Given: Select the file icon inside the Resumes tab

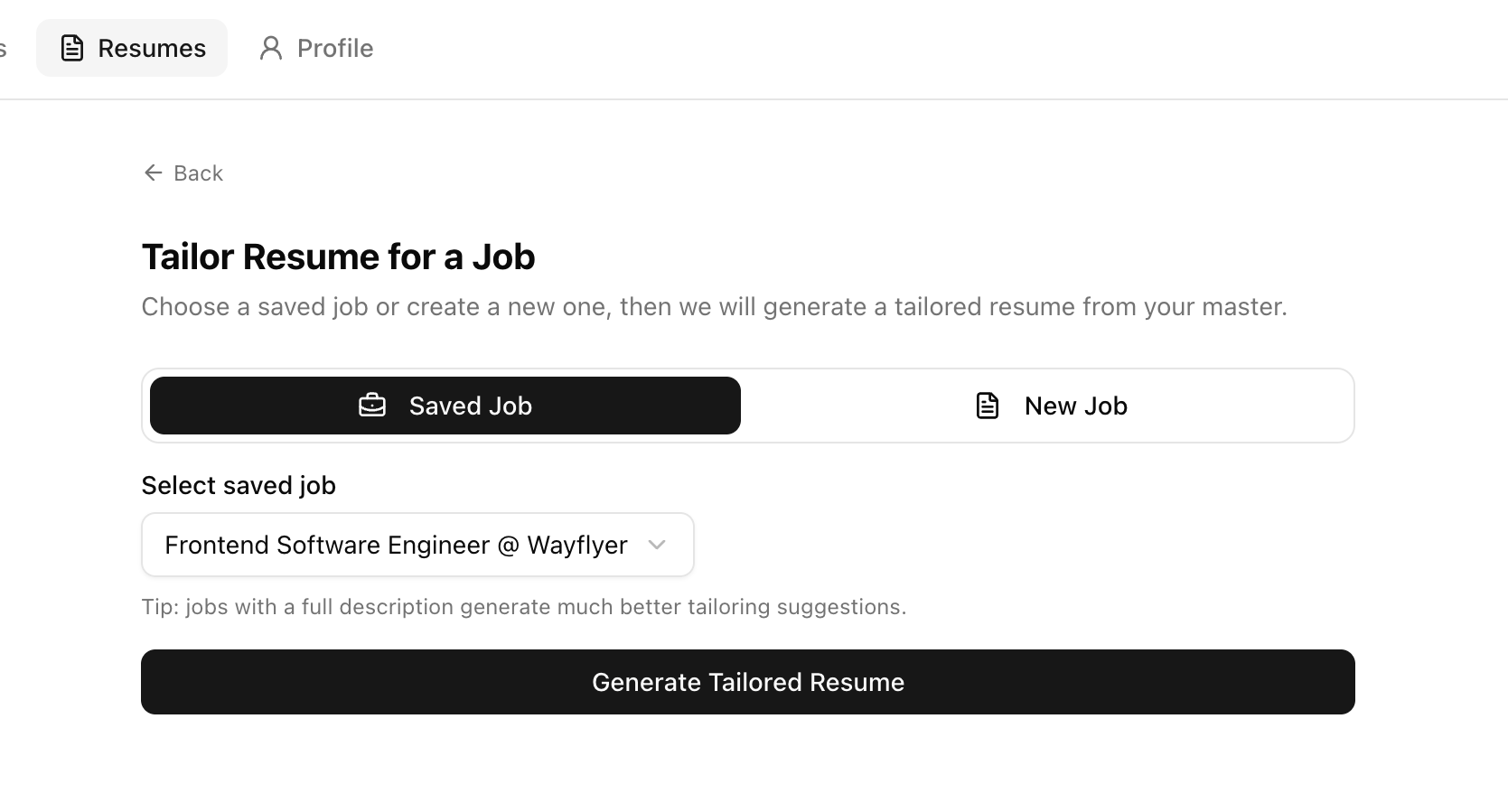Looking at the screenshot, I should pos(72,48).
